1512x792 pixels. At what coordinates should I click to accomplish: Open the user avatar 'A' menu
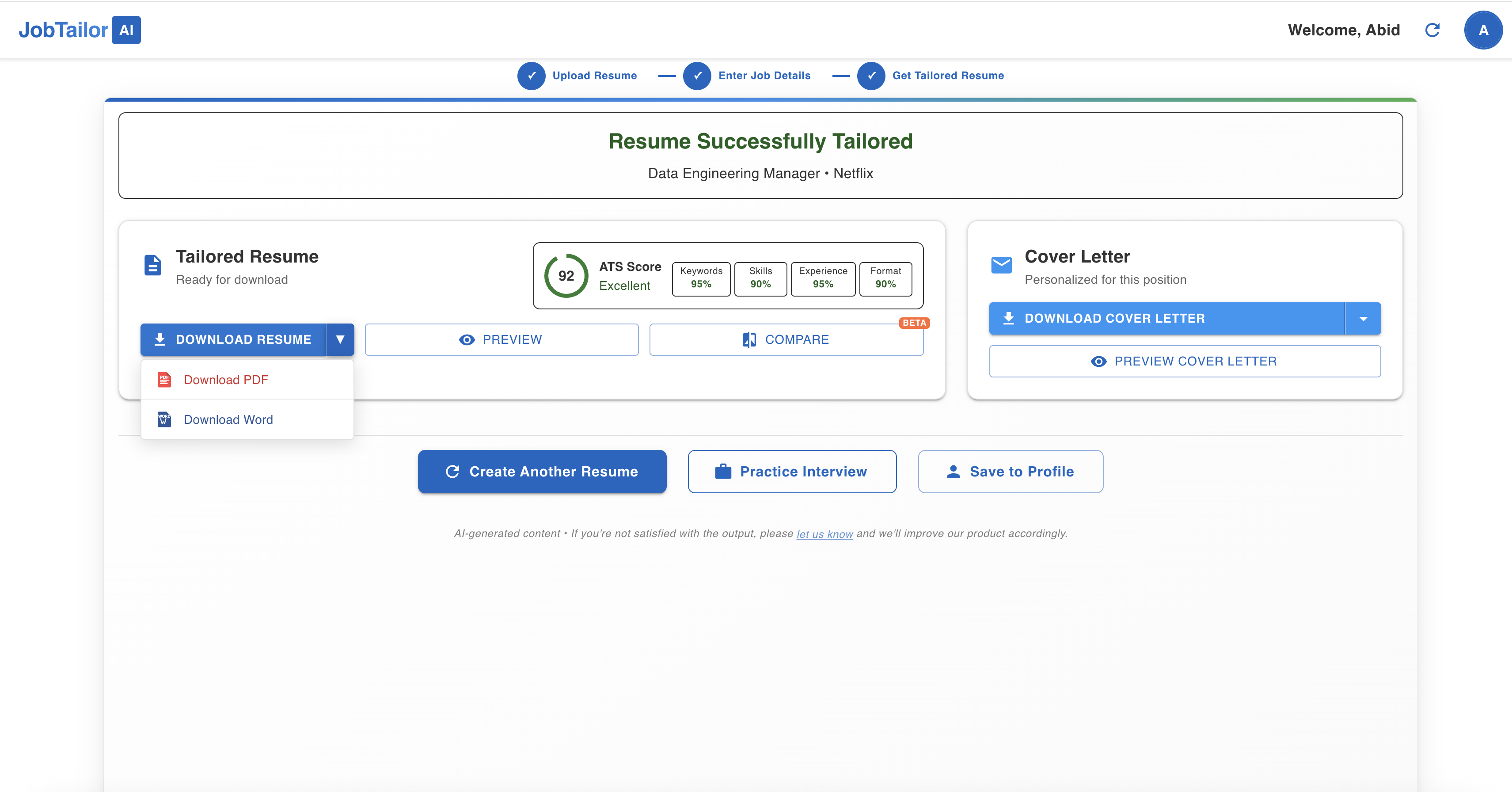point(1483,30)
